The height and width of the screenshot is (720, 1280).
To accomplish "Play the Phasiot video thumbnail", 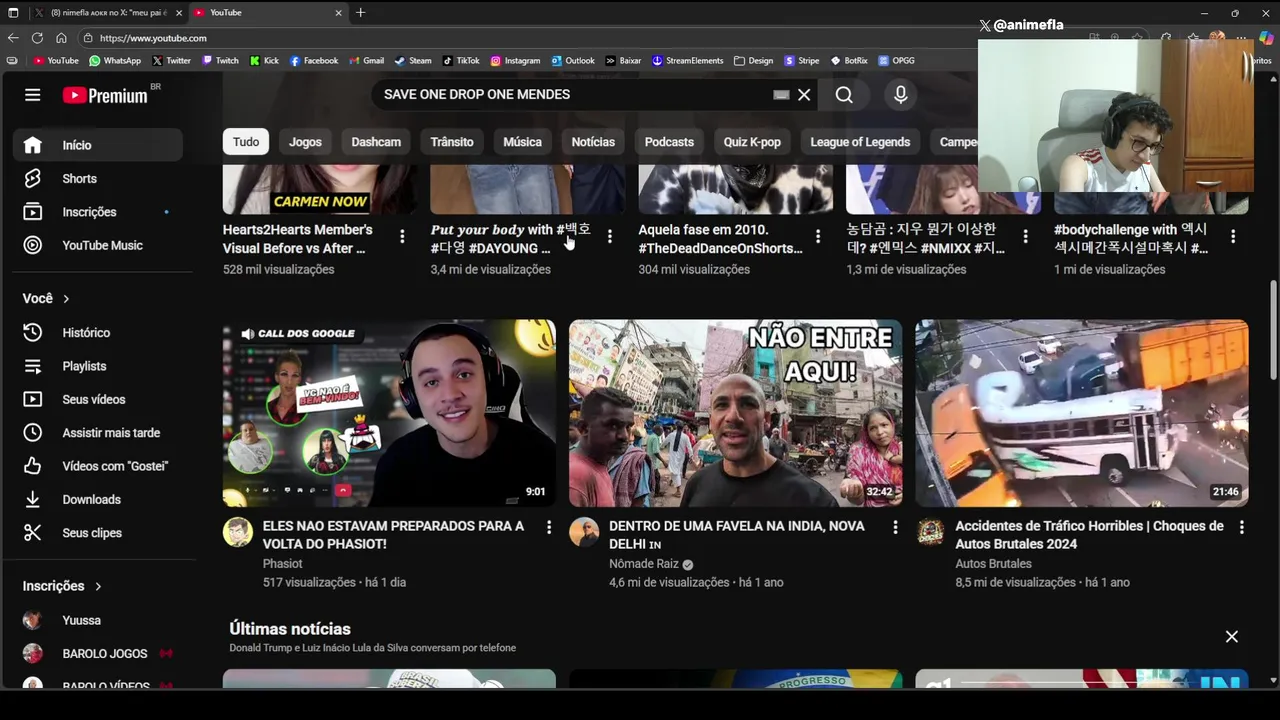I will [x=389, y=413].
